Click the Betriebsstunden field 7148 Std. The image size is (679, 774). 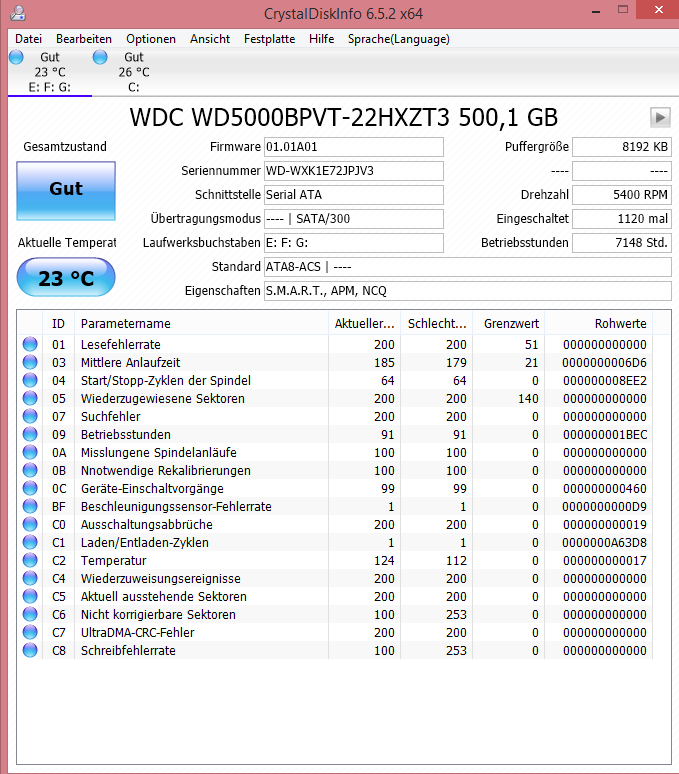point(622,243)
